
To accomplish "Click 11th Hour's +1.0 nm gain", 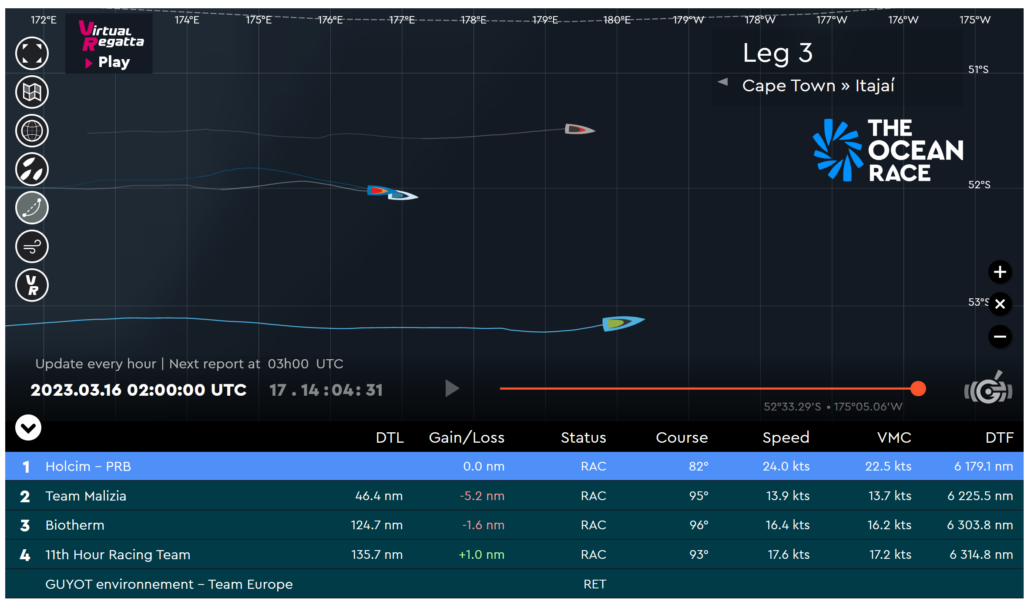I will pos(481,555).
